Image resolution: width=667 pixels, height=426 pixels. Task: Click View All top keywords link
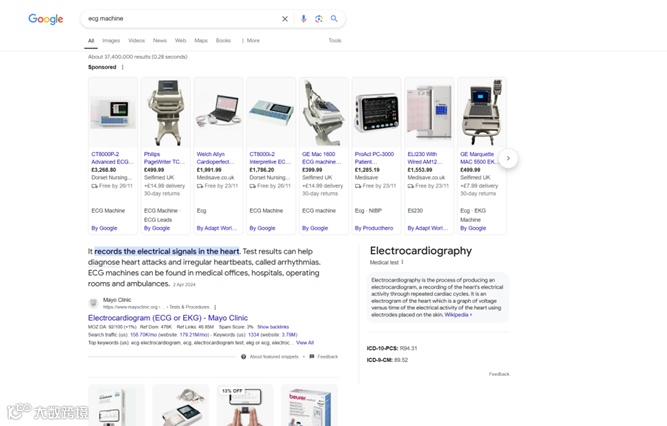pos(305,343)
